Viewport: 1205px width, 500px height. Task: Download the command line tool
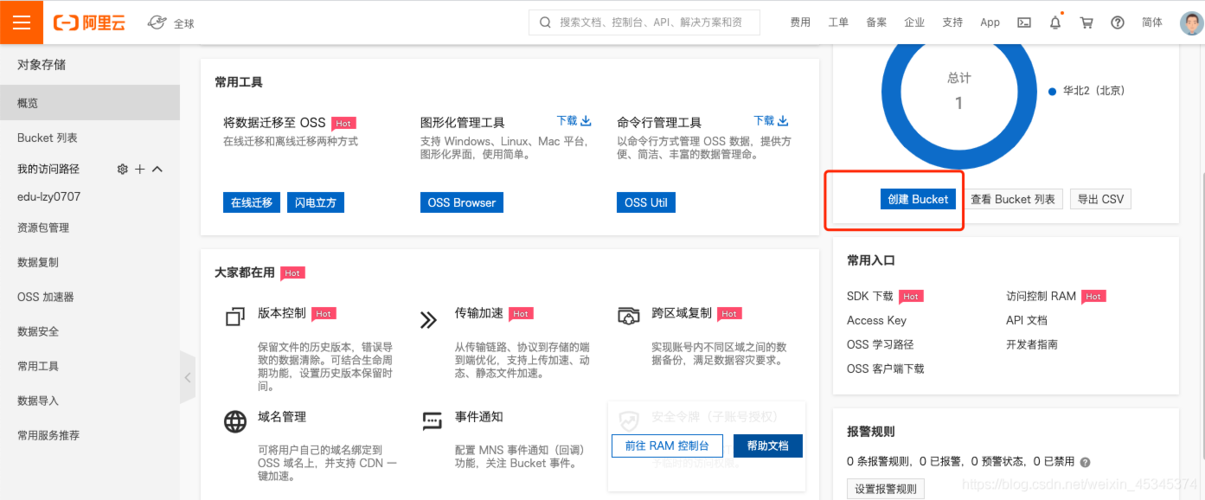point(771,121)
